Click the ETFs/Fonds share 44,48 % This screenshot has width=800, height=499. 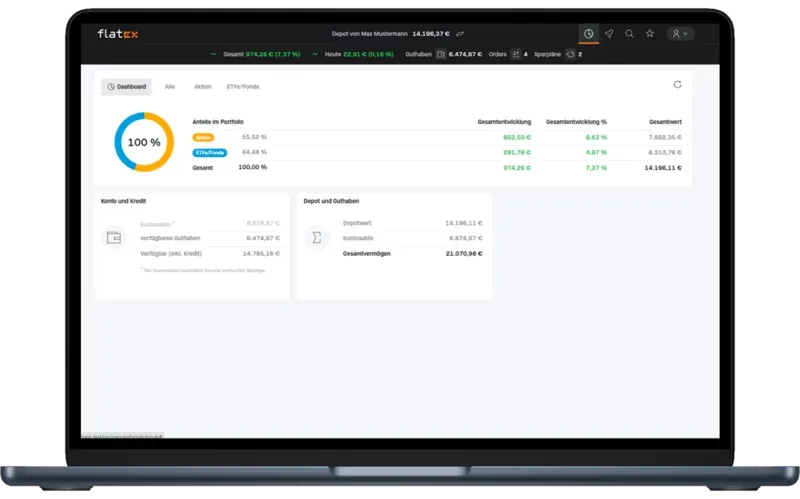pos(254,152)
